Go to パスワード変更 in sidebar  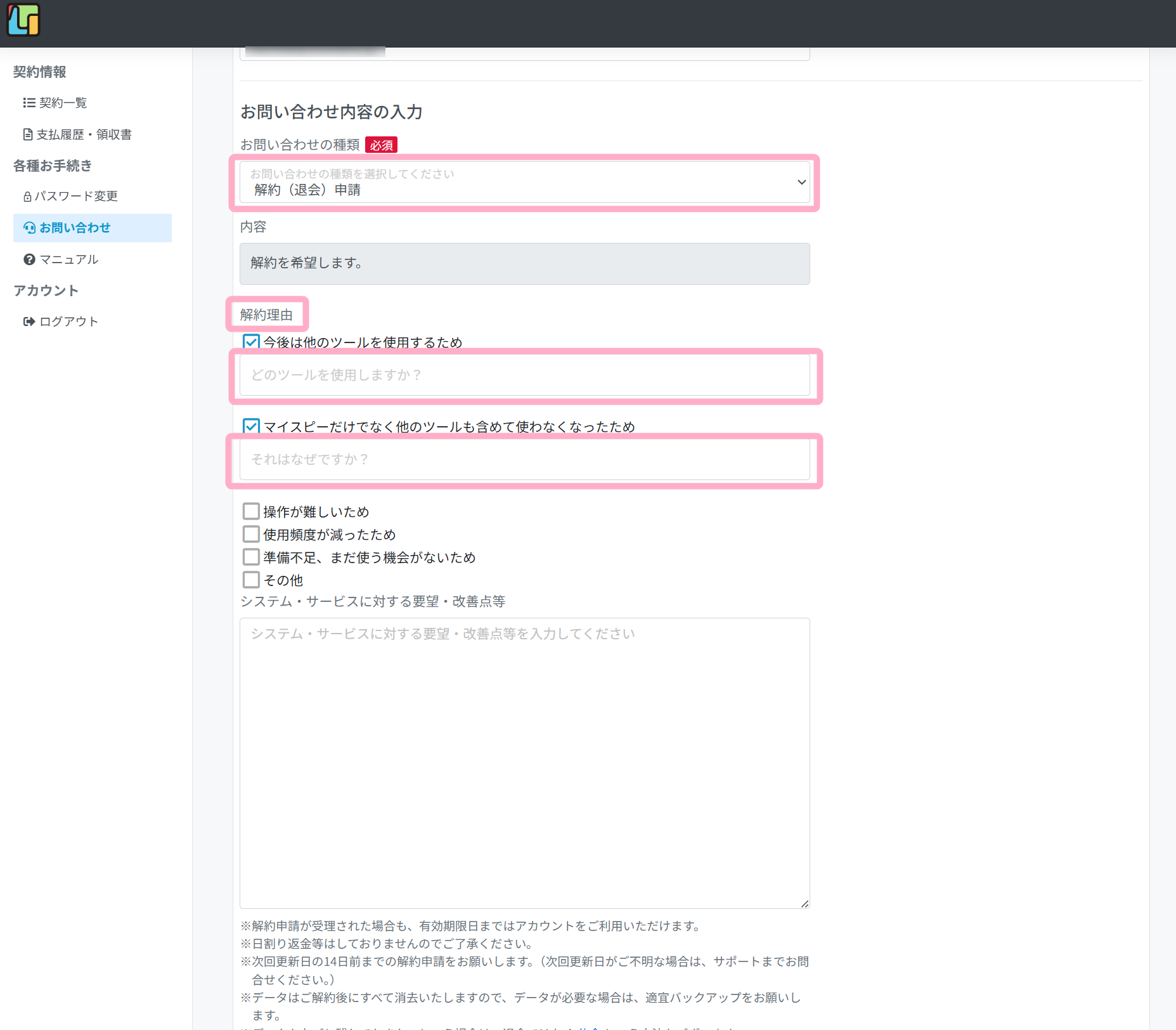[76, 197]
